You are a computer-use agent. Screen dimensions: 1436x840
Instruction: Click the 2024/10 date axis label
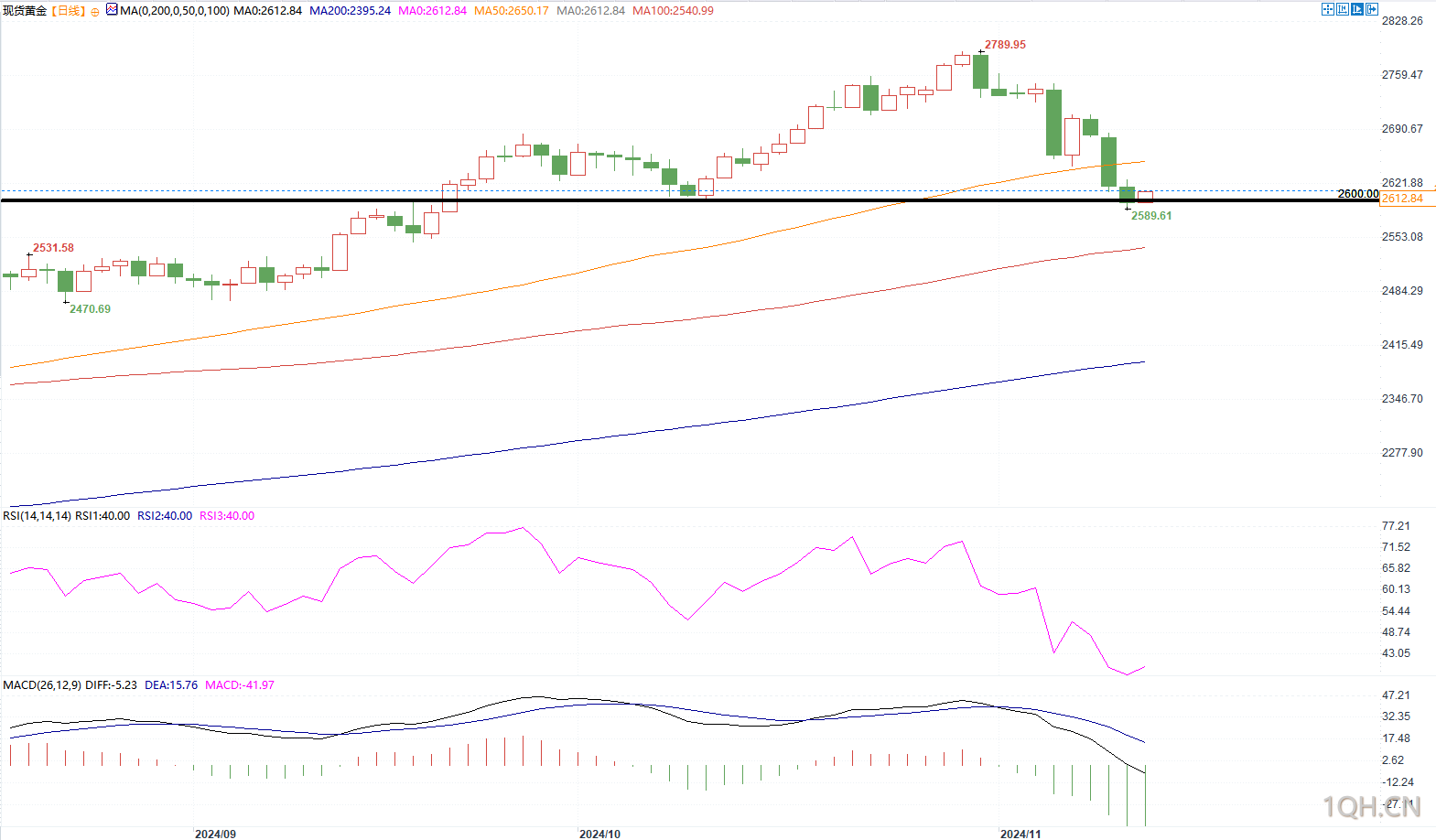tap(599, 834)
